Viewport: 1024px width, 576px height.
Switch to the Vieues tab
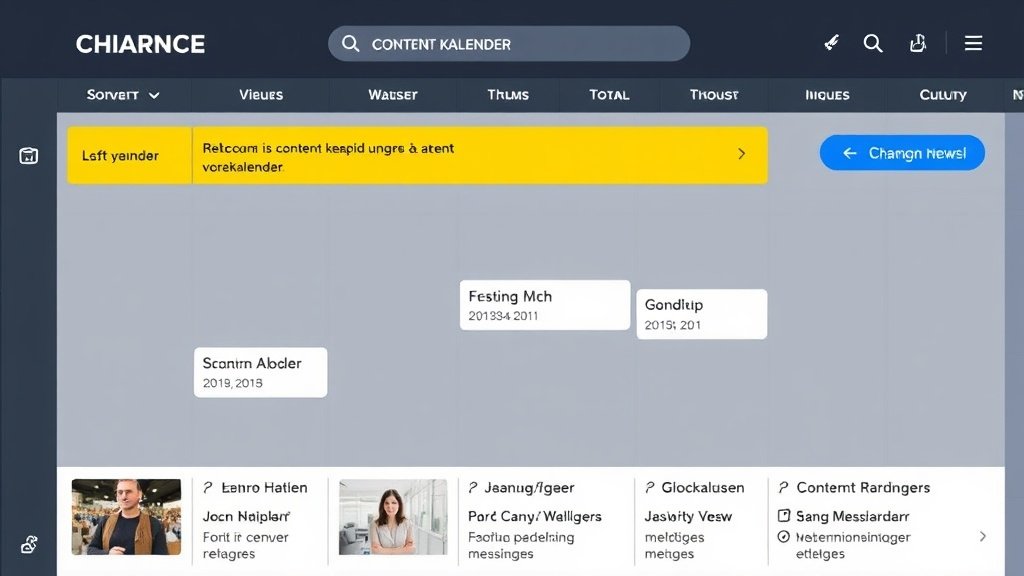(x=261, y=95)
